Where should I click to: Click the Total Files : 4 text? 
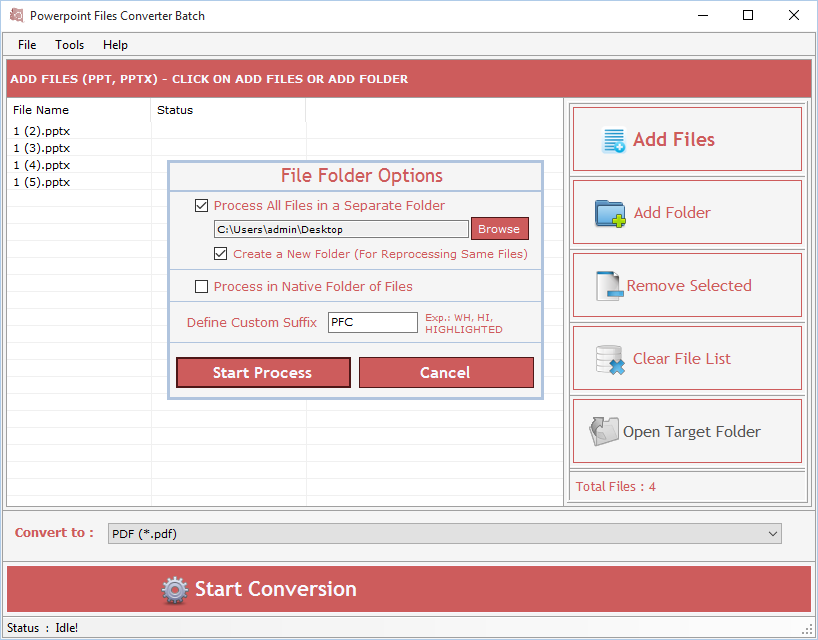click(x=616, y=487)
